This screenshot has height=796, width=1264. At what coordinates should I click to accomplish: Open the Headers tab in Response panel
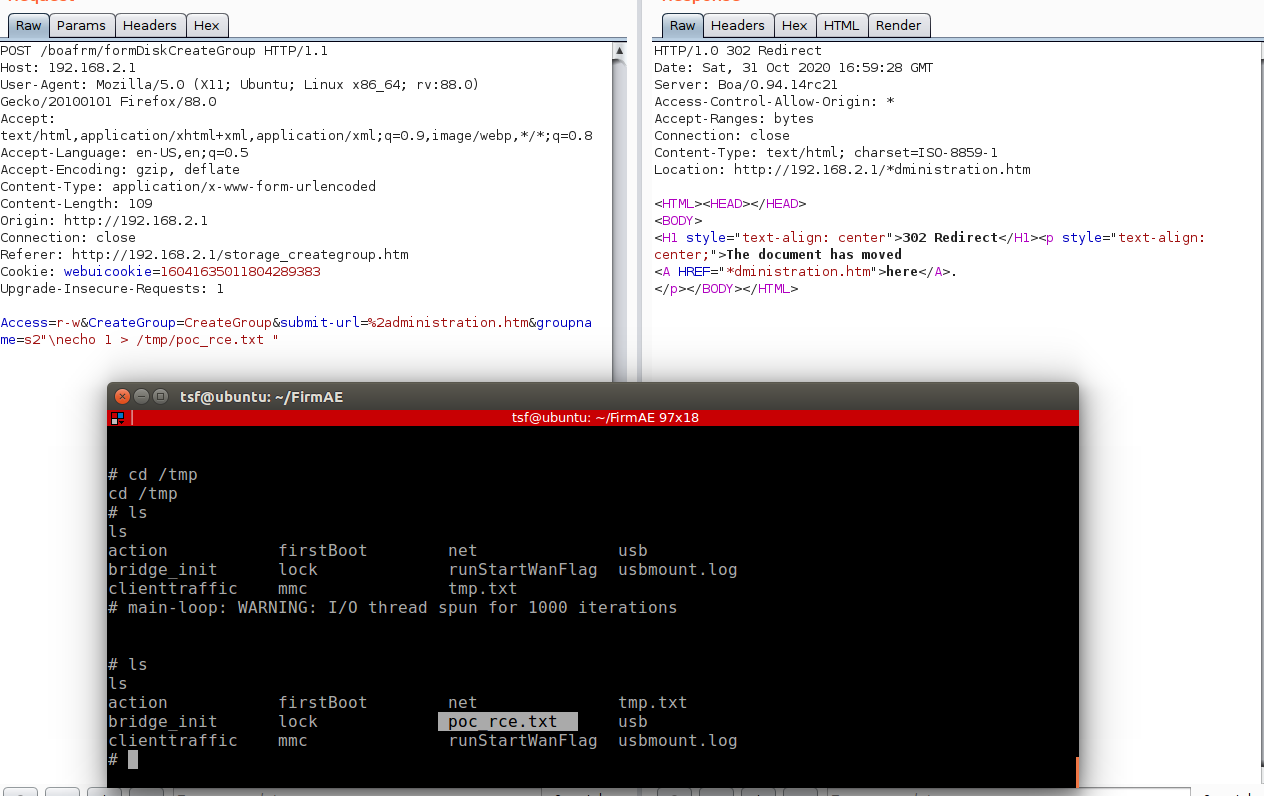click(738, 25)
